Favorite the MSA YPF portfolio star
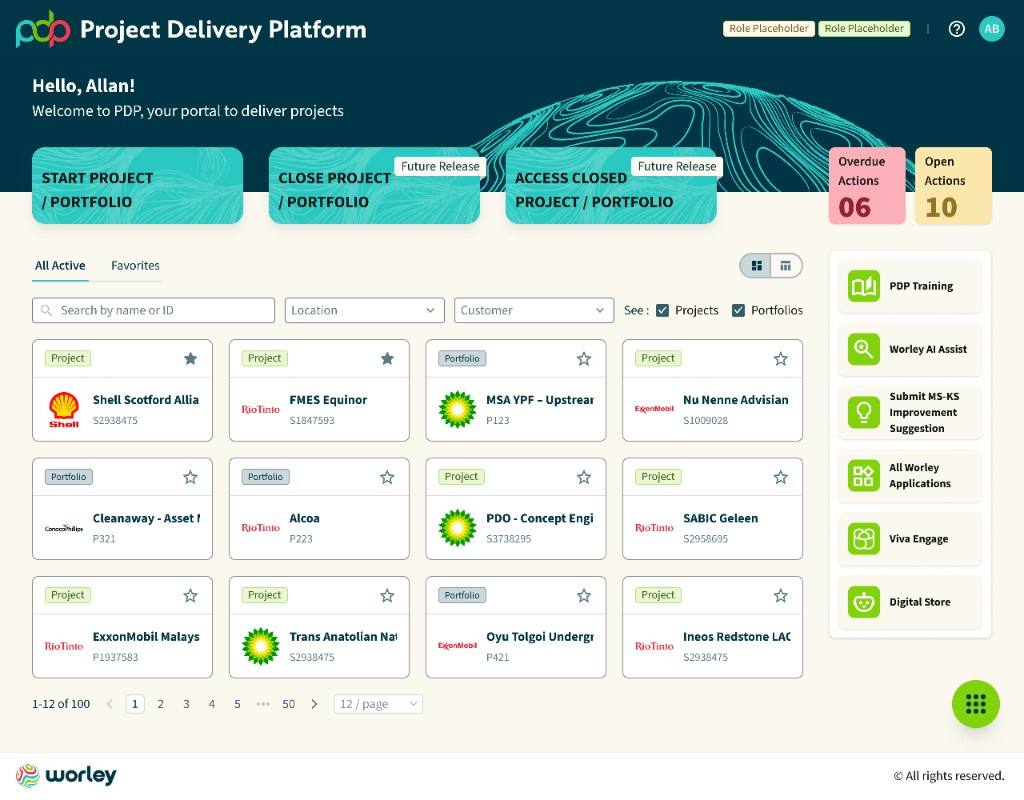Viewport: 1024px width, 800px height. pyautogui.click(x=584, y=359)
